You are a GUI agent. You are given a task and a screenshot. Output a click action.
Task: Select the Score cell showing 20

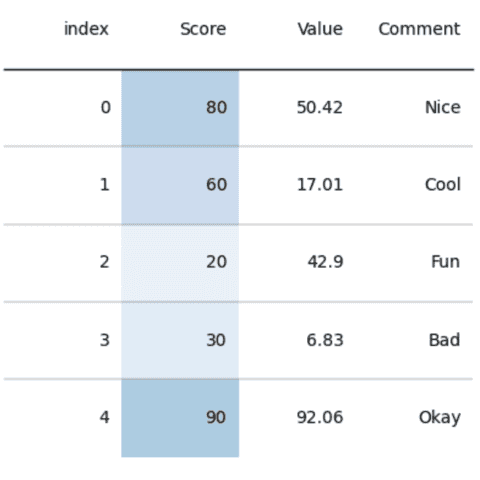(180, 263)
